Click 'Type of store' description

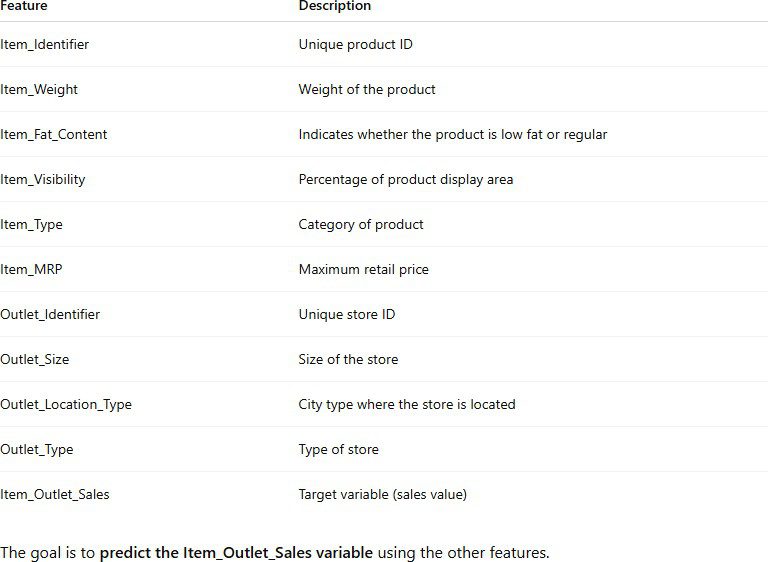coord(339,450)
